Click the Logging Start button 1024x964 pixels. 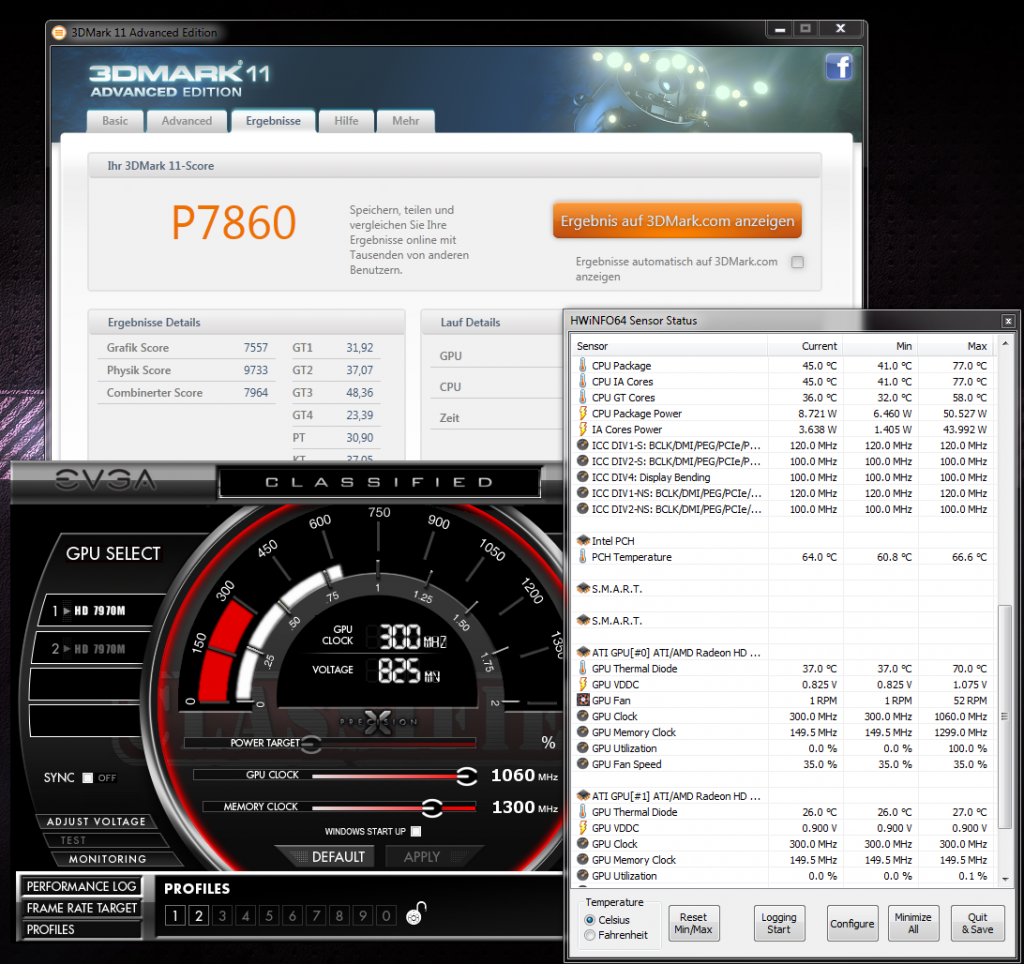(x=778, y=923)
